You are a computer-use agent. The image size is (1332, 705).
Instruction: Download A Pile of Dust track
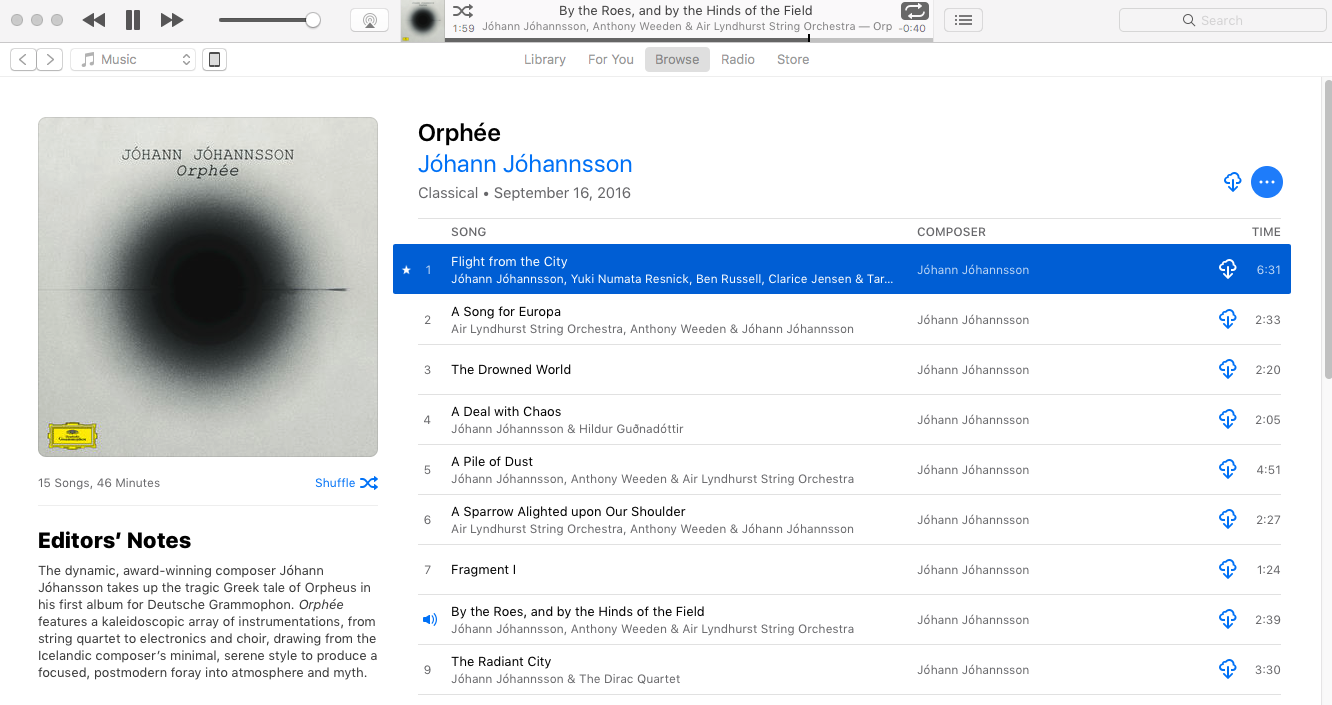point(1228,469)
